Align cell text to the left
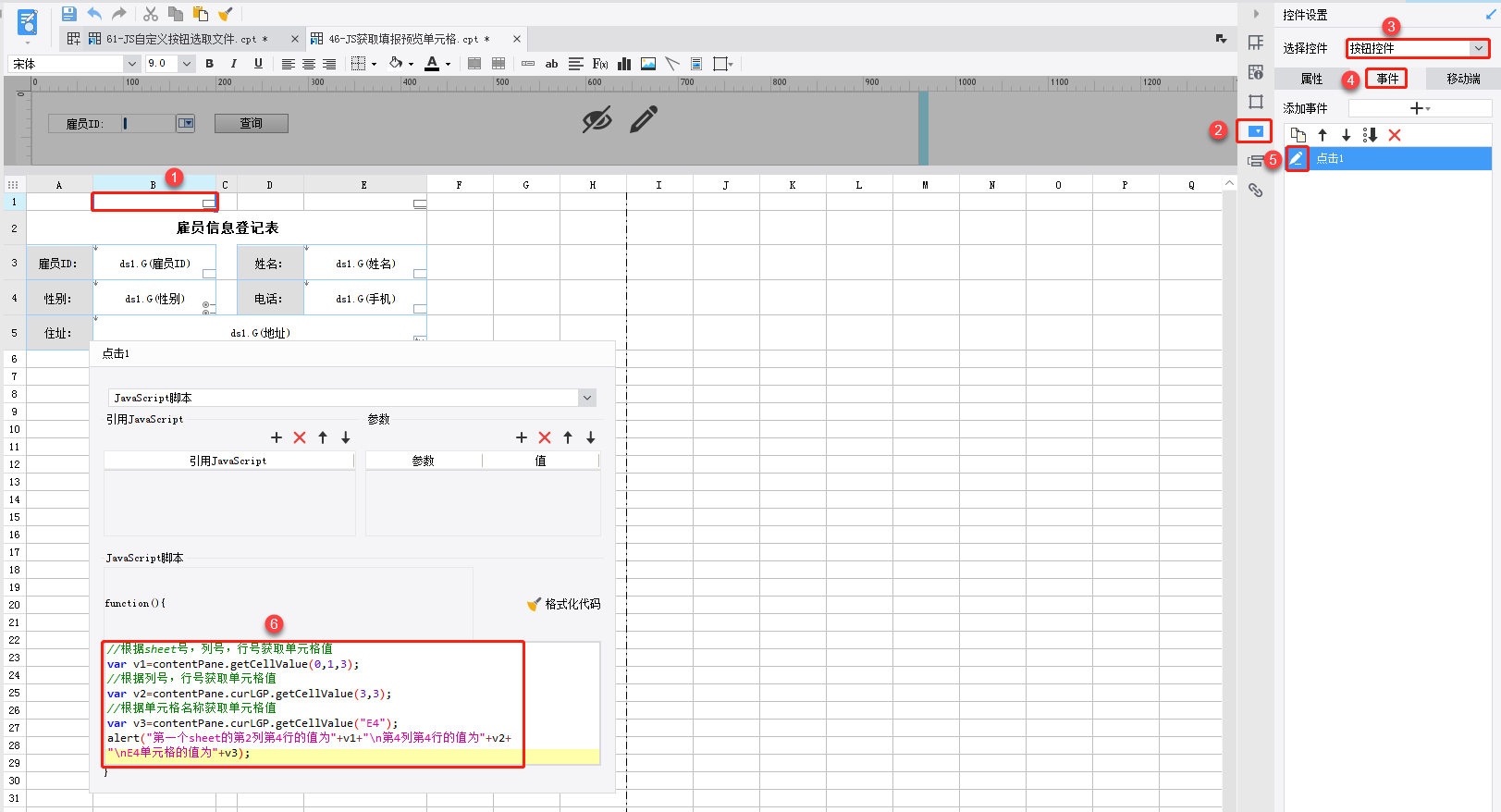 click(x=289, y=64)
